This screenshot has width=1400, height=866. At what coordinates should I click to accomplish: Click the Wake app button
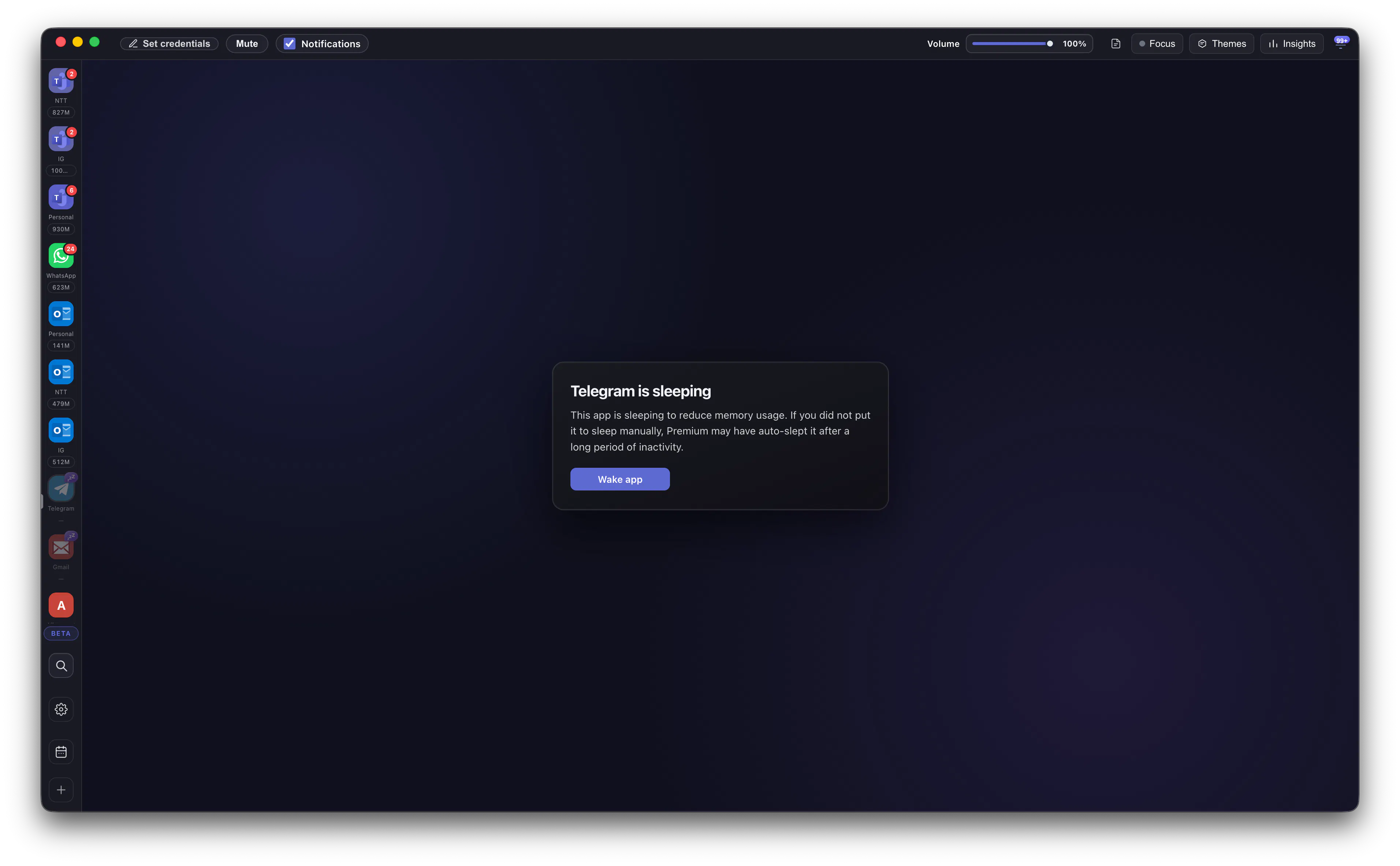(620, 479)
